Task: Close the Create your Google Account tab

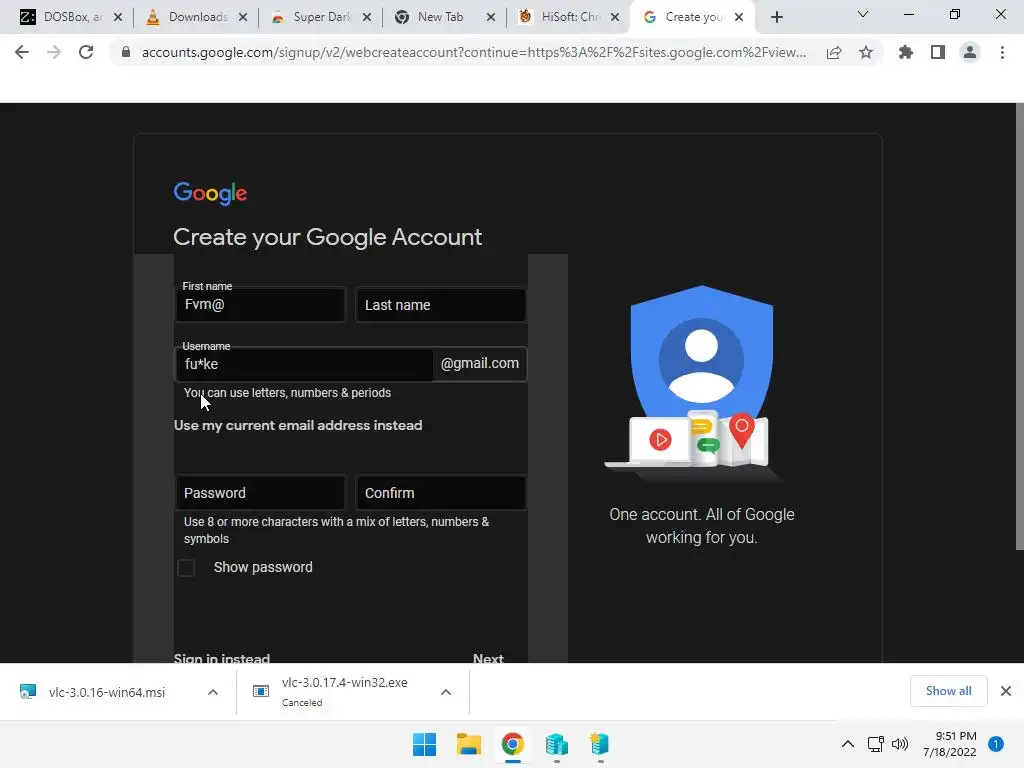Action: 739,17
